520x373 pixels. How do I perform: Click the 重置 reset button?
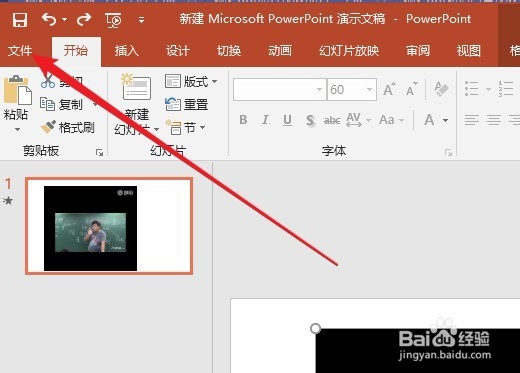pyautogui.click(x=187, y=104)
